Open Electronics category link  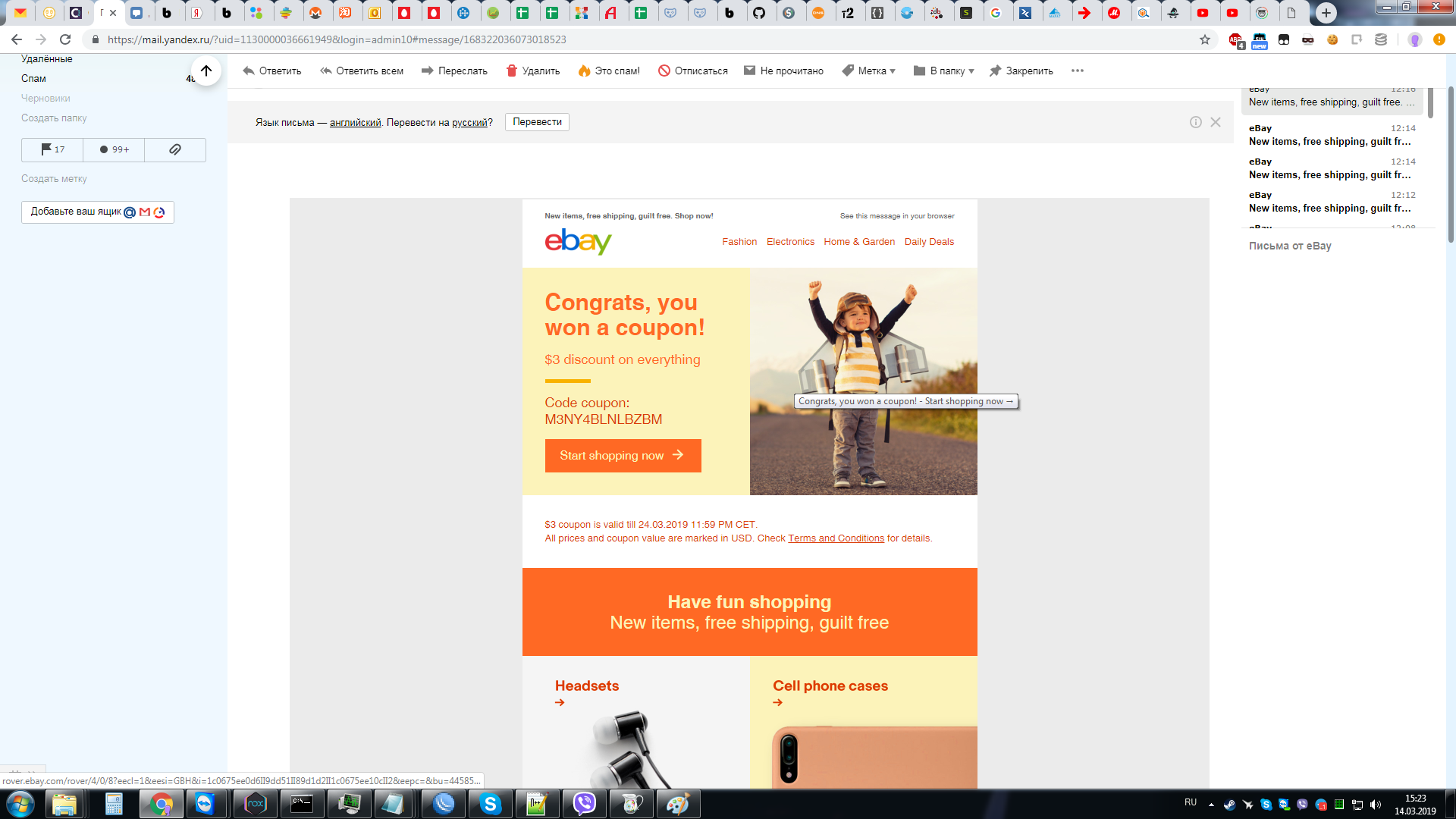click(790, 242)
